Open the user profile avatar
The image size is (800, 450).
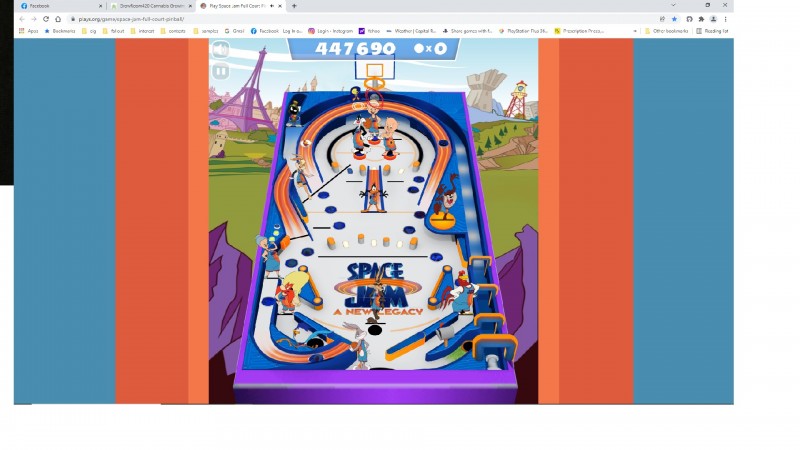[x=713, y=19]
